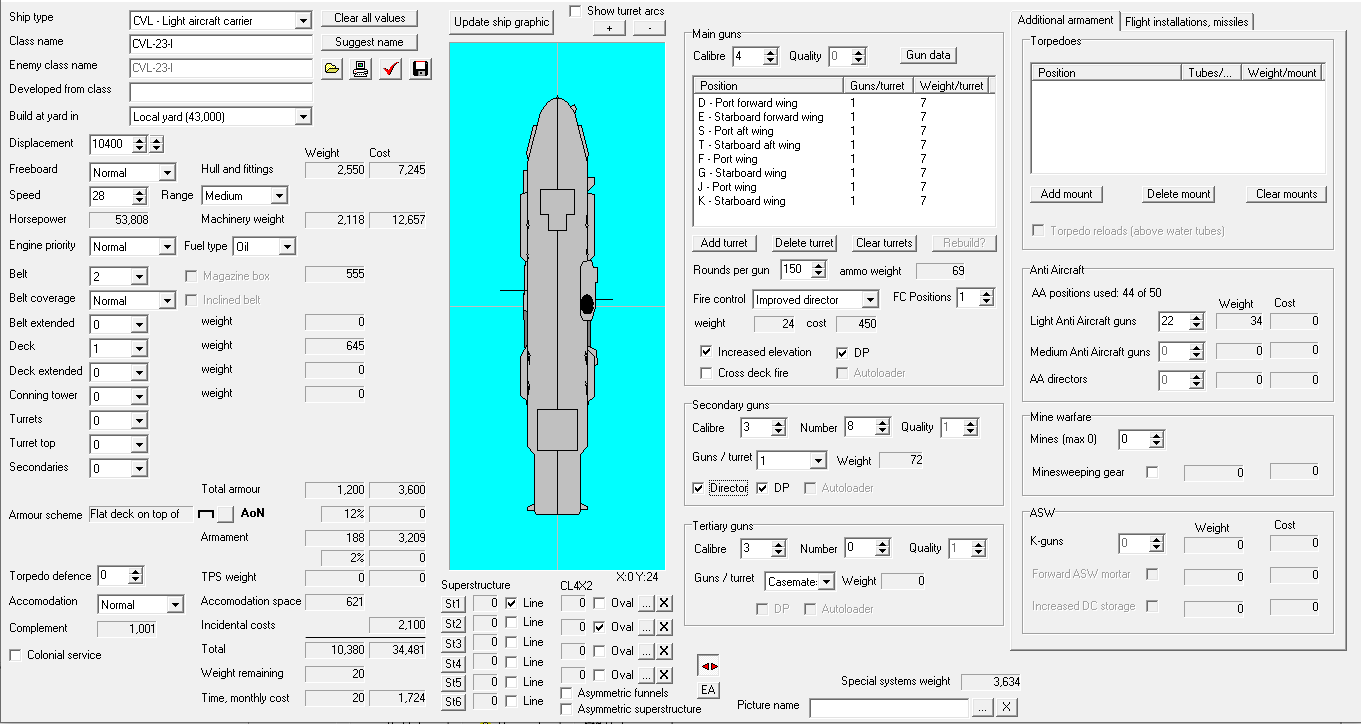
Task: Clear the Picture name with X button
Action: (x=1007, y=707)
